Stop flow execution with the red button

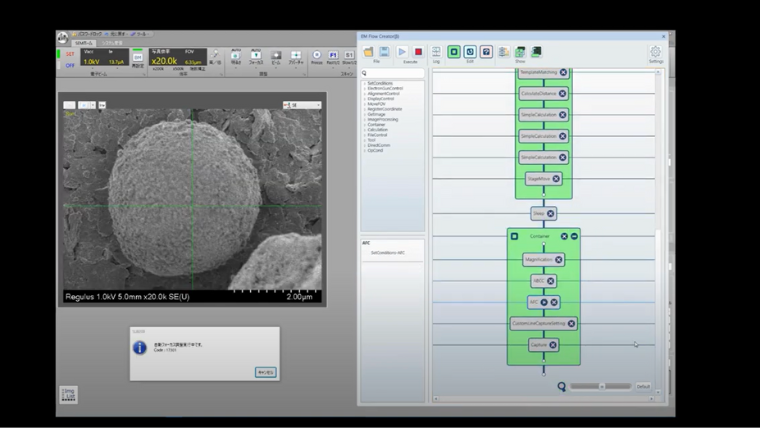pos(418,52)
